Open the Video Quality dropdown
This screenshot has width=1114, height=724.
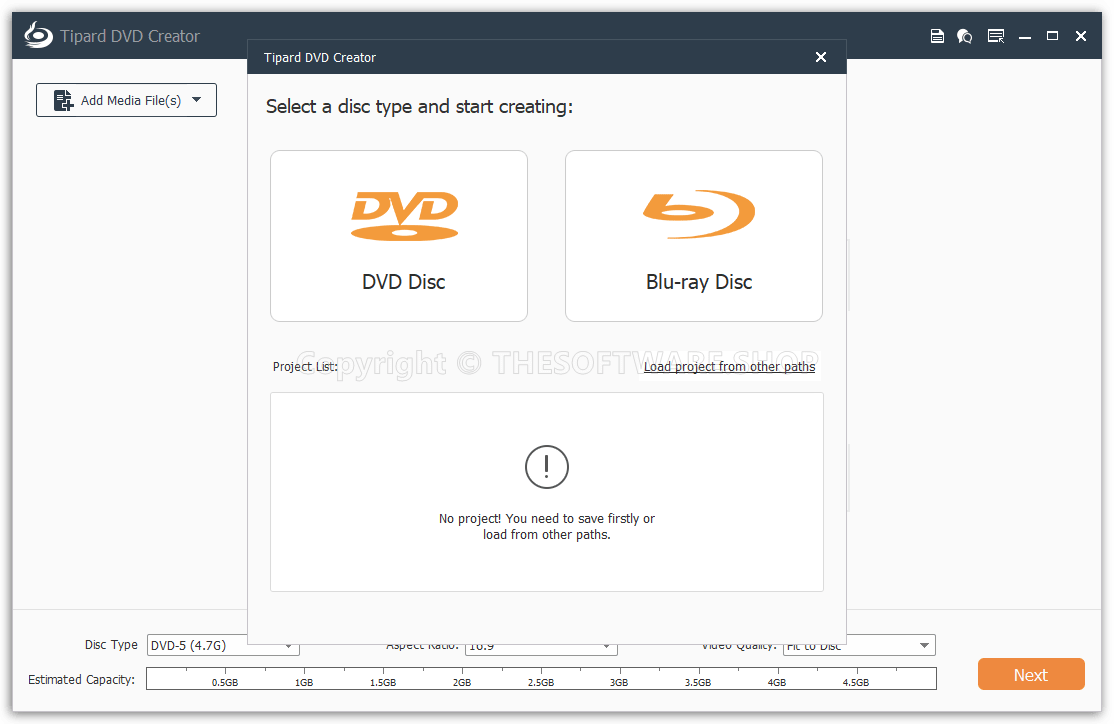[859, 645]
